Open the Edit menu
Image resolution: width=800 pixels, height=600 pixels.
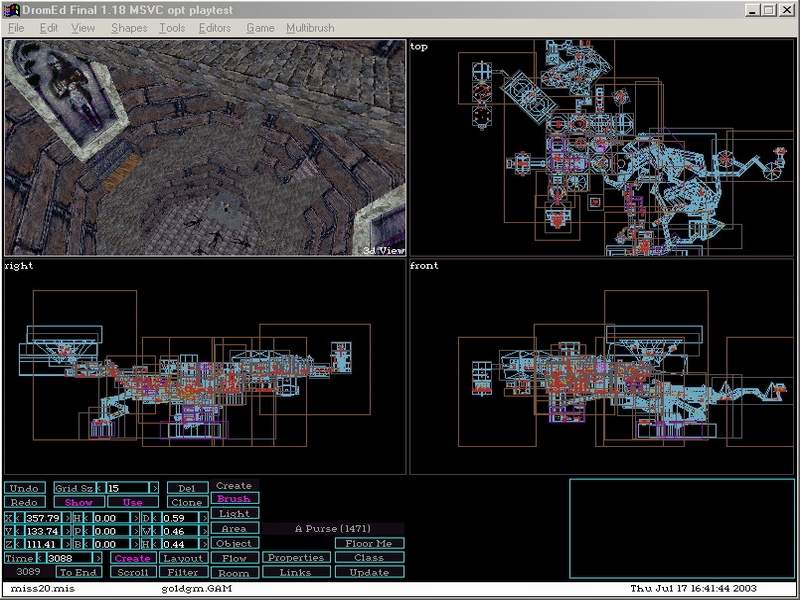point(48,28)
